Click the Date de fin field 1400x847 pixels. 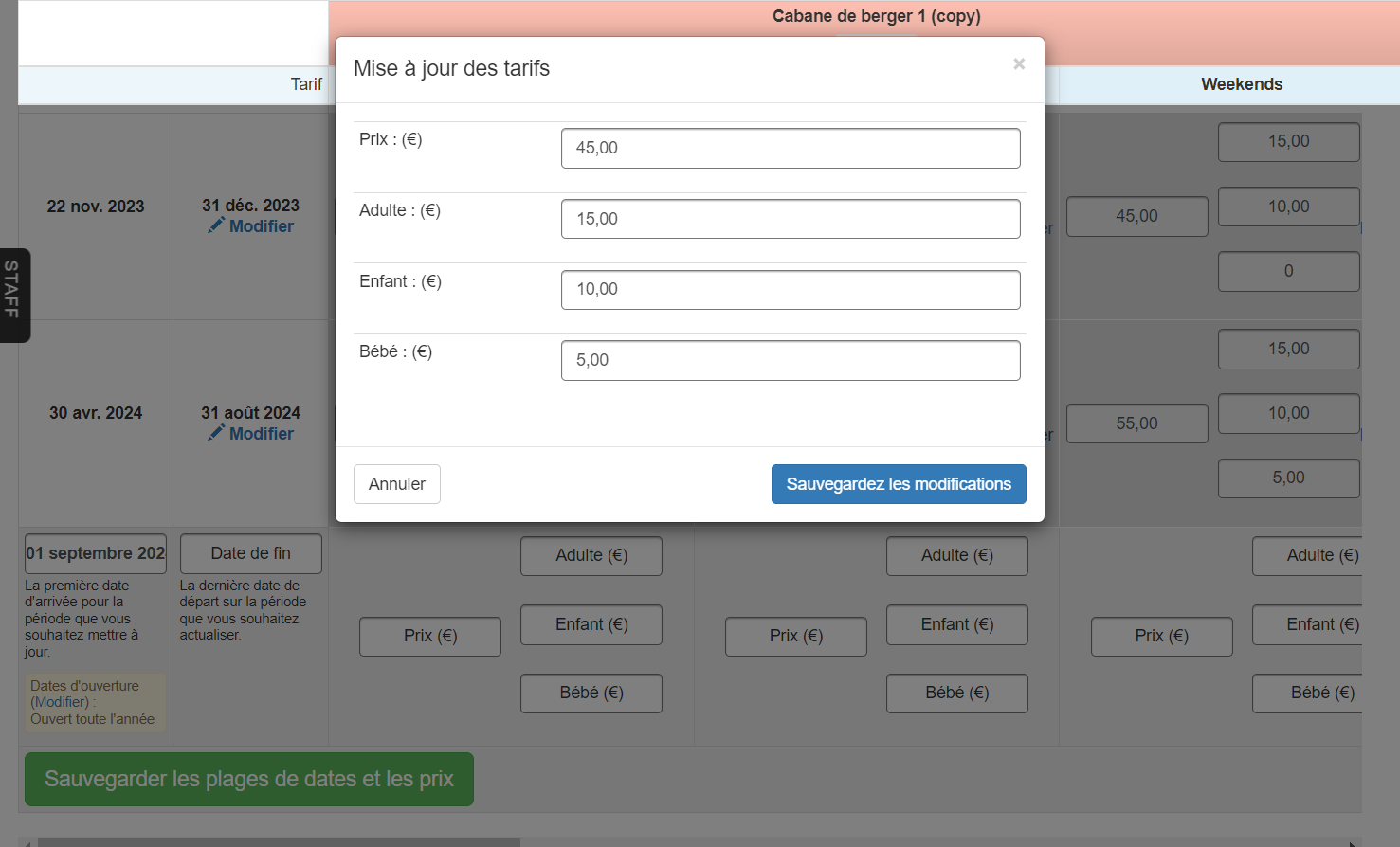(x=251, y=553)
